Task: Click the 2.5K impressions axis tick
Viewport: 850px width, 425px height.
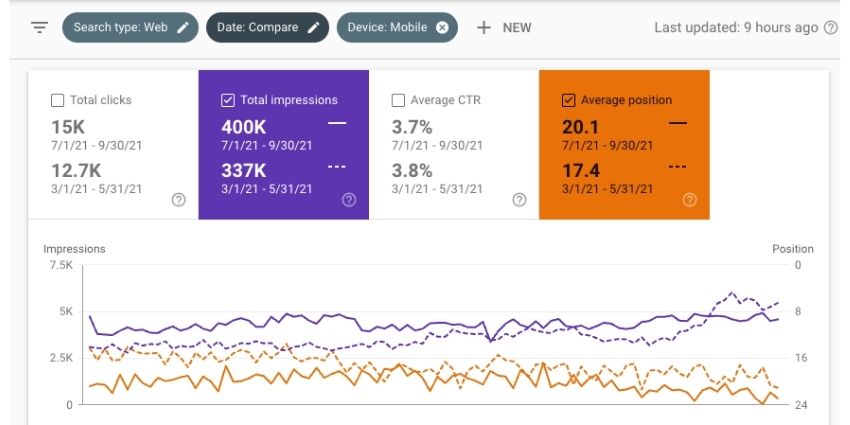Action: (x=61, y=358)
